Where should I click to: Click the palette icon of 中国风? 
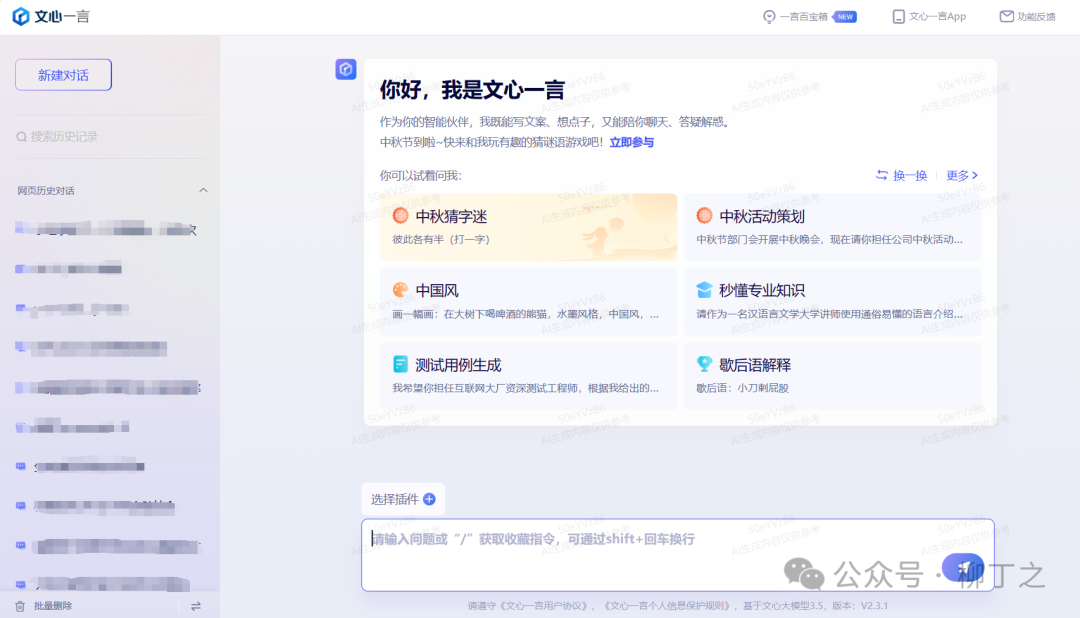click(x=400, y=290)
